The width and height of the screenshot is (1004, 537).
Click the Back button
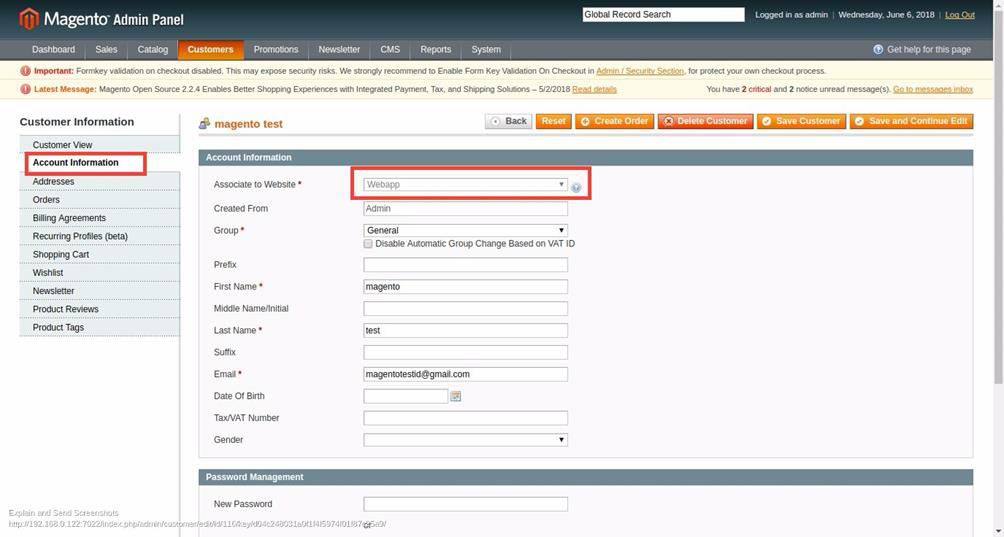(508, 121)
